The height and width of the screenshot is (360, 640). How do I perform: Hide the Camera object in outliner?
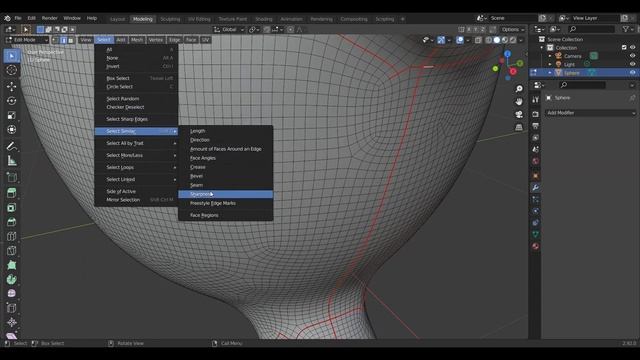pyautogui.click(x=632, y=56)
